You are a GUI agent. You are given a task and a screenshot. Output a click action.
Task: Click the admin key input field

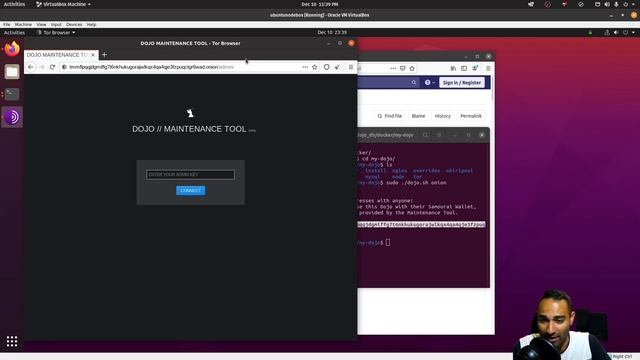tap(190, 175)
